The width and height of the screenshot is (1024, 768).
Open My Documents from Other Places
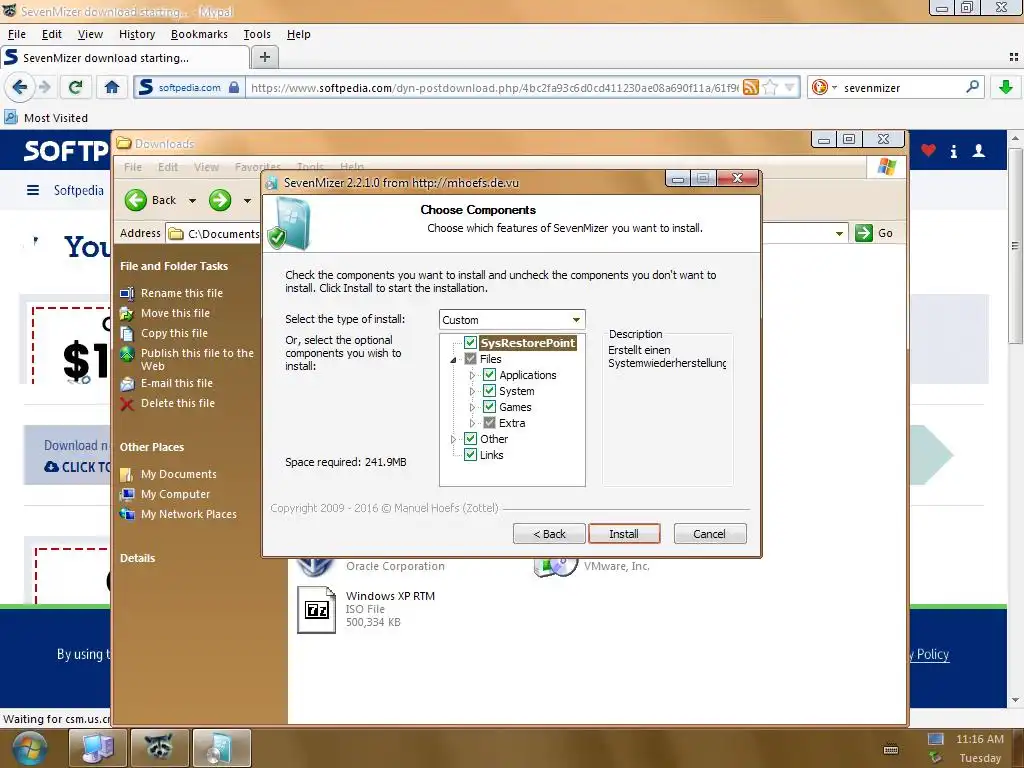pyautogui.click(x=168, y=474)
